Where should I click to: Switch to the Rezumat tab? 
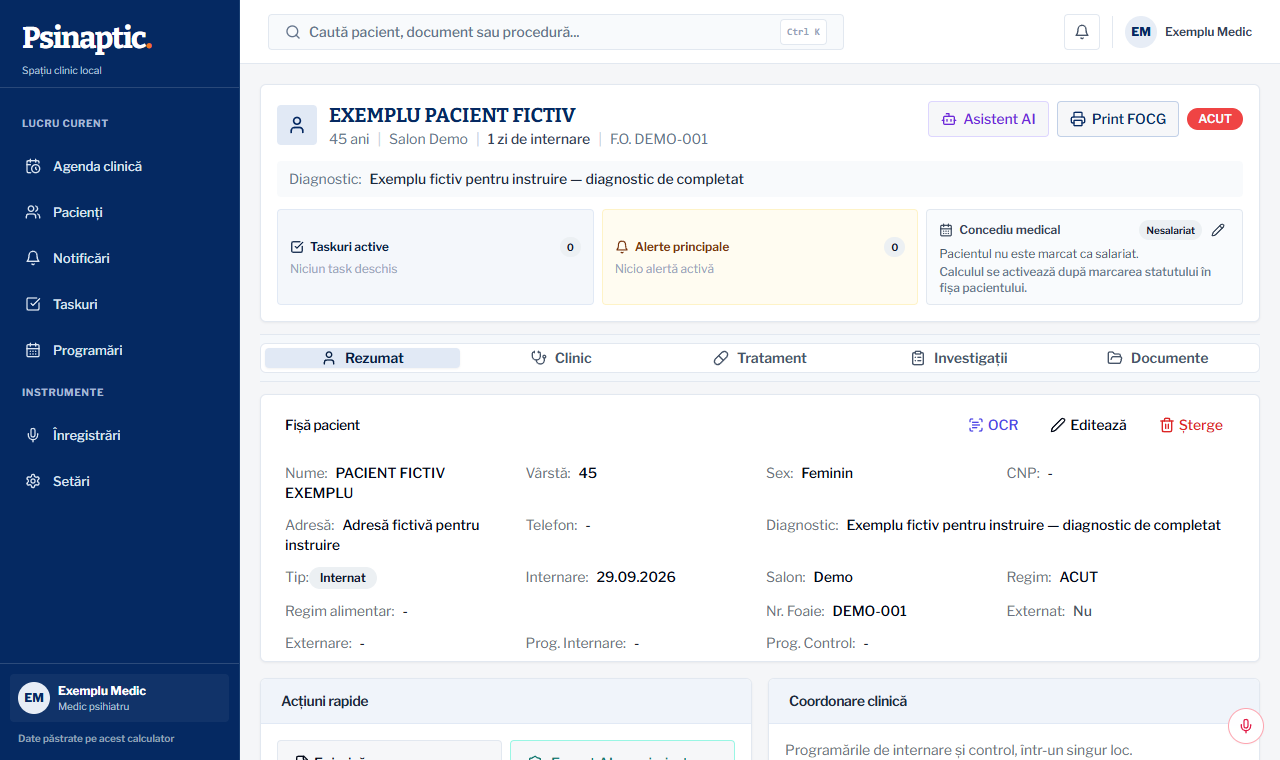coord(362,358)
